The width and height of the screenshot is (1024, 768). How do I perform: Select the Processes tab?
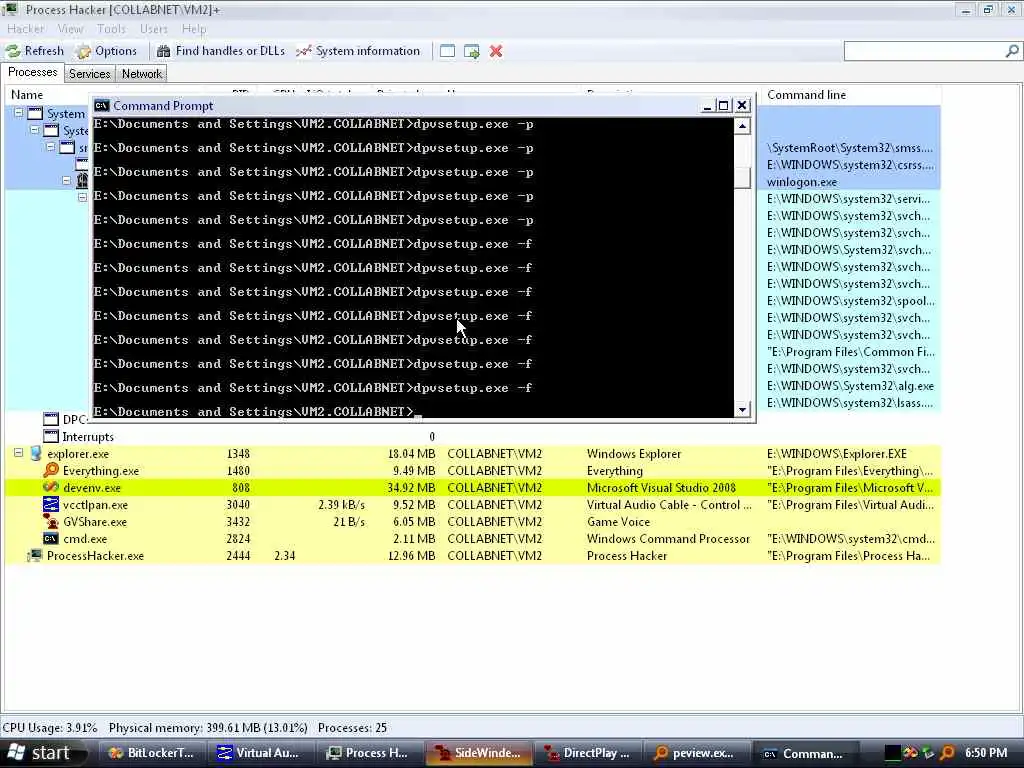[x=33, y=72]
